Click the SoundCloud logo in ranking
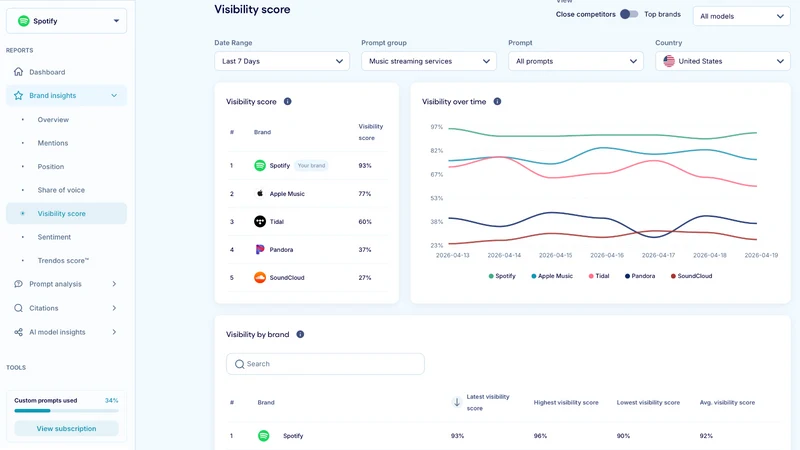 click(x=260, y=278)
